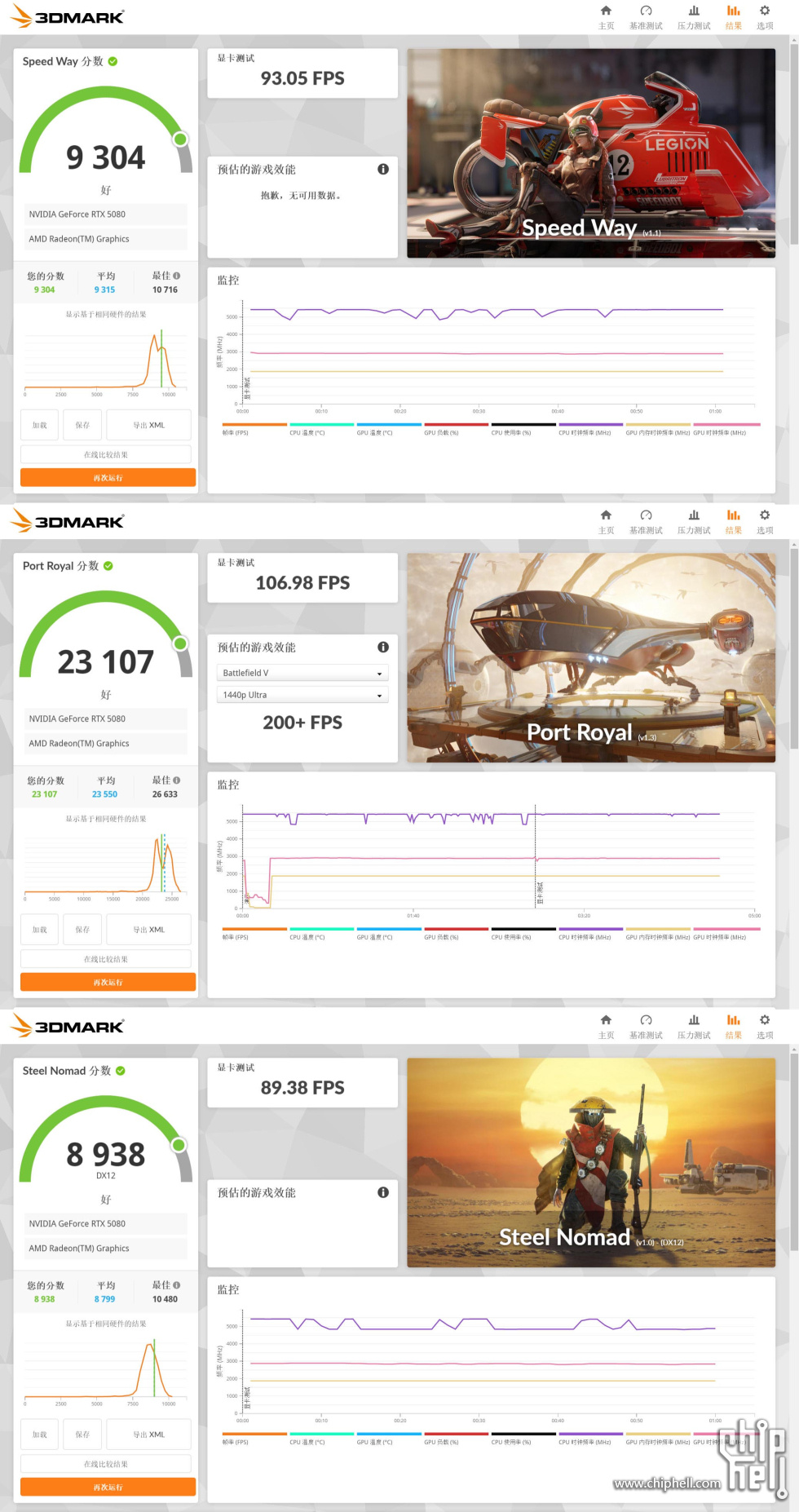Toggle purple CPU 时钟频率 legend in Speed Way chart
Image resolution: width=799 pixels, height=1512 pixels.
point(590,429)
